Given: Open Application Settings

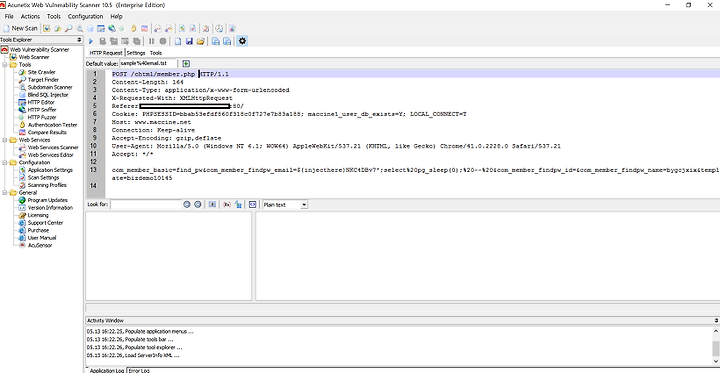Looking at the screenshot, I should point(50,170).
